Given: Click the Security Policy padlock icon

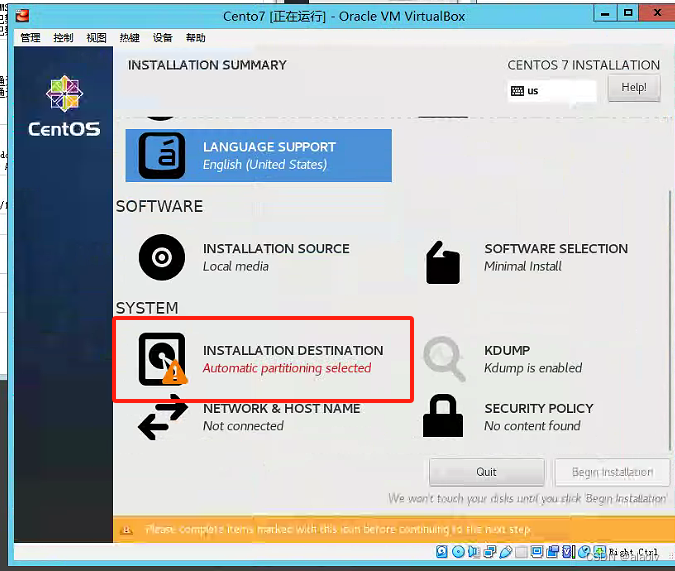Looking at the screenshot, I should 443,416.
